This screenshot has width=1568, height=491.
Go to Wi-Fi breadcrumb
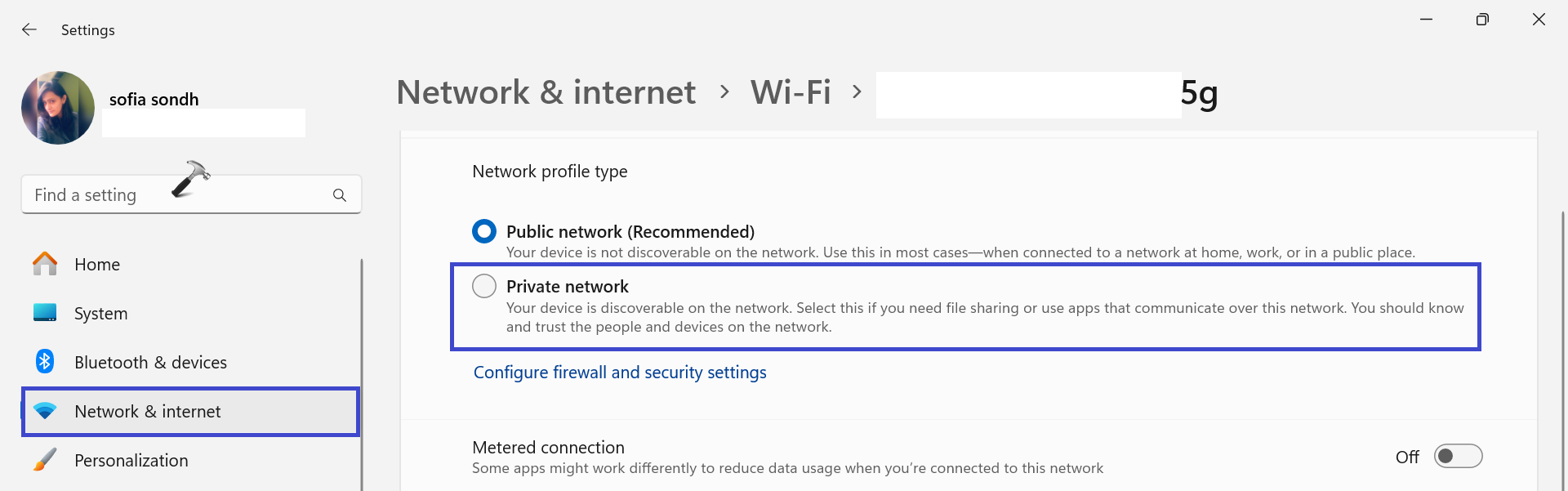(791, 92)
